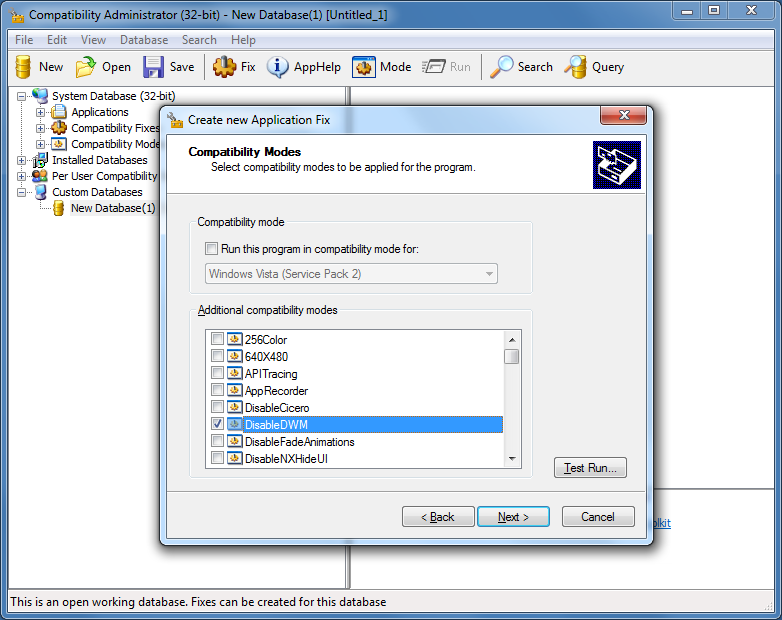Viewport: 782px width, 620px height.
Task: Open the Help menu
Action: pyautogui.click(x=243, y=40)
